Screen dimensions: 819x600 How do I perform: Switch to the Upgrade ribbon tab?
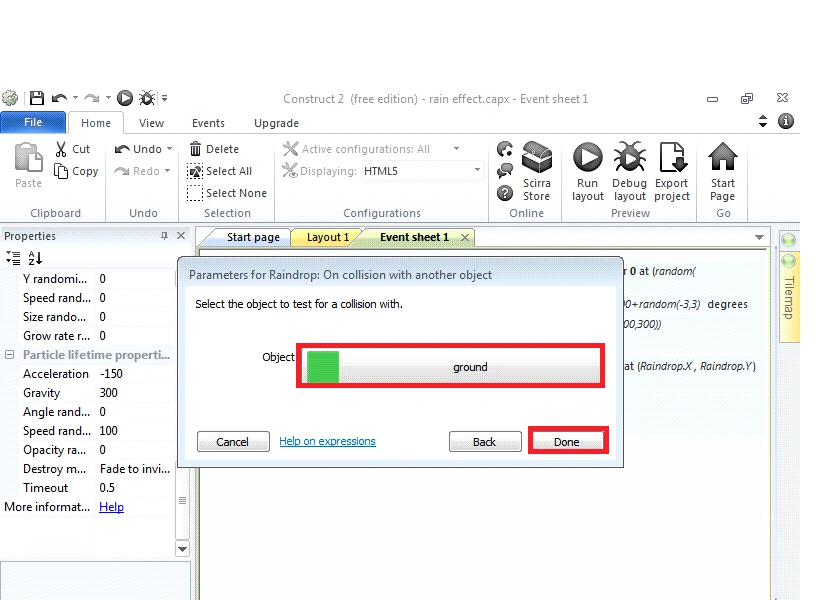point(276,123)
